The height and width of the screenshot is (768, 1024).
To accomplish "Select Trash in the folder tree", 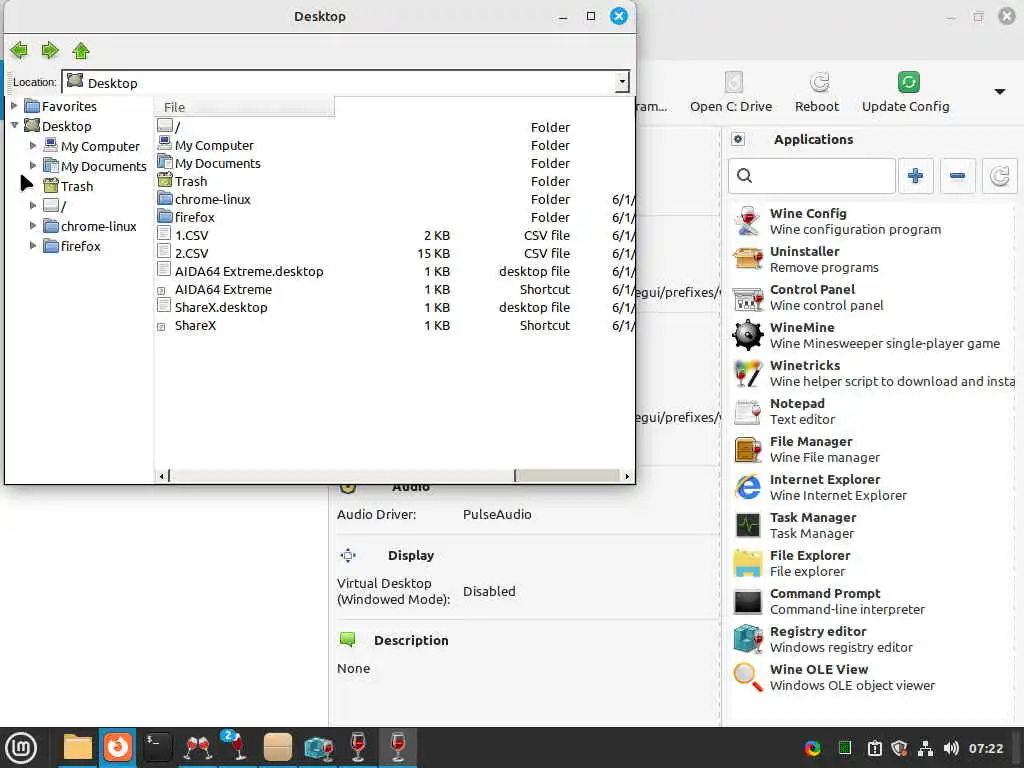I will pyautogui.click(x=69, y=186).
